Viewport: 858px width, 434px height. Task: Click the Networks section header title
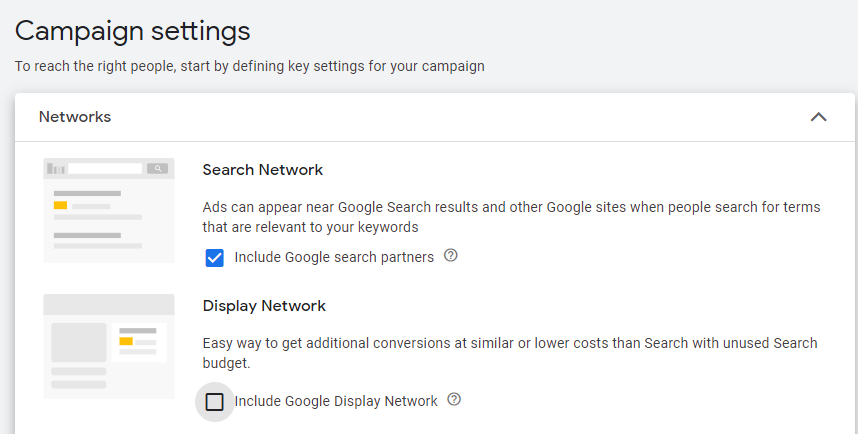(75, 117)
